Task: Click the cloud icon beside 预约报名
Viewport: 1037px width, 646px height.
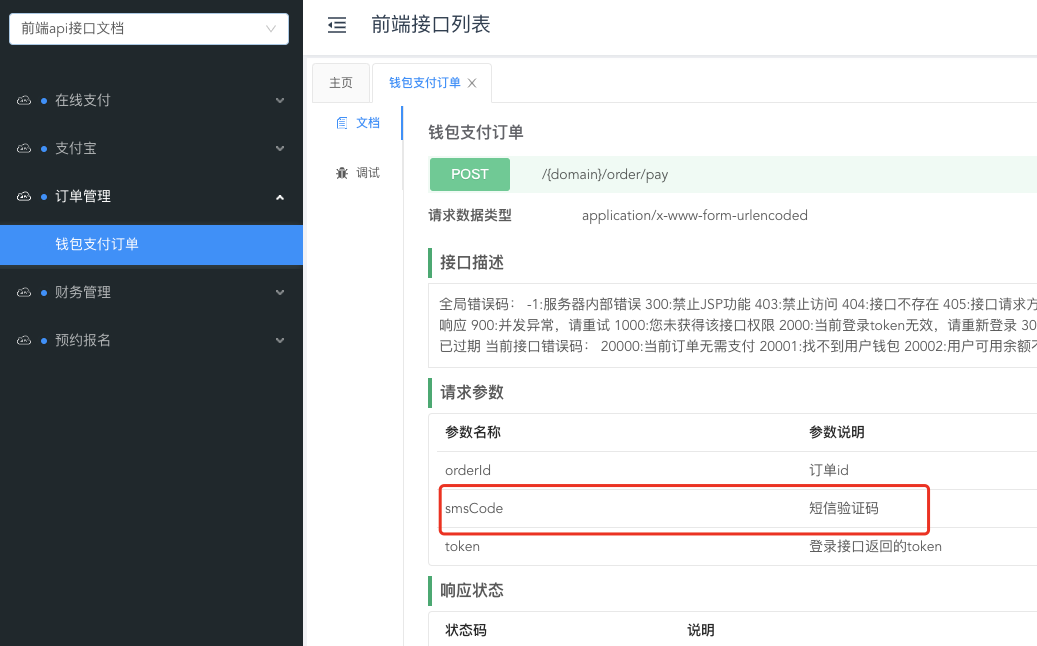Action: click(24, 341)
